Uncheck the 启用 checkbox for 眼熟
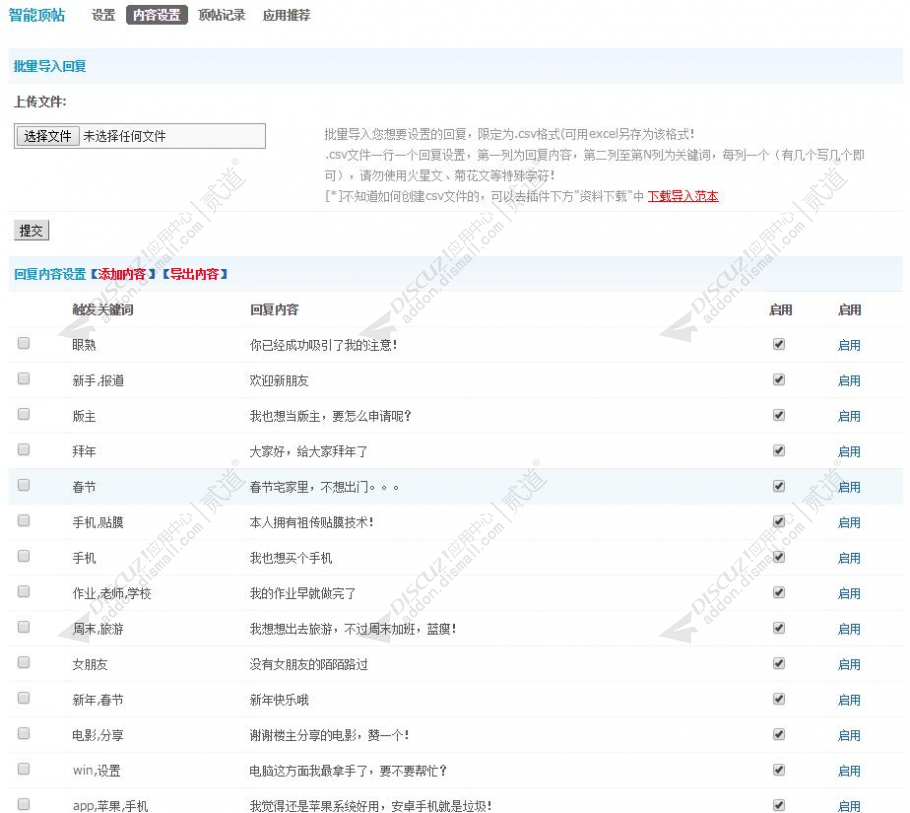The height and width of the screenshot is (813, 910). pos(779,344)
